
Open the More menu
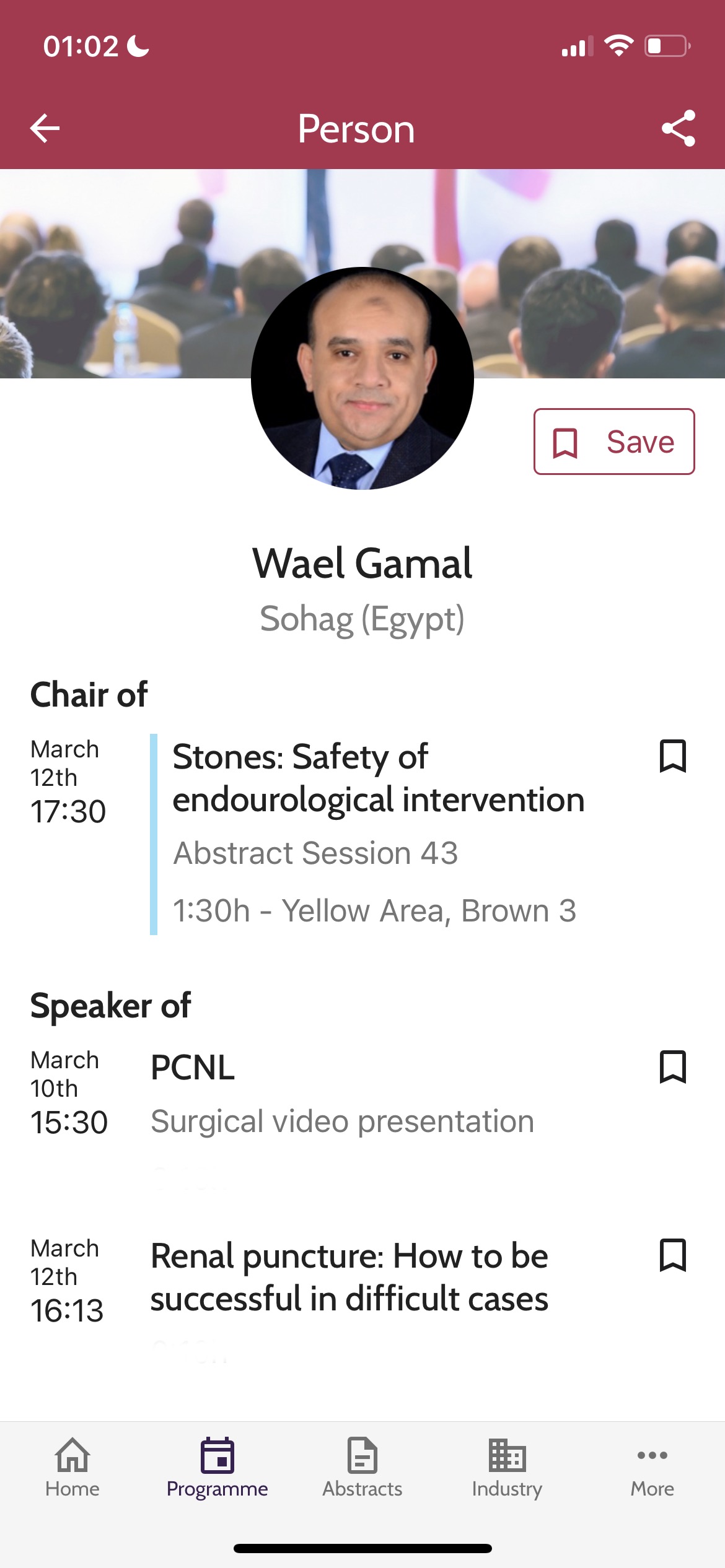coord(652,1467)
